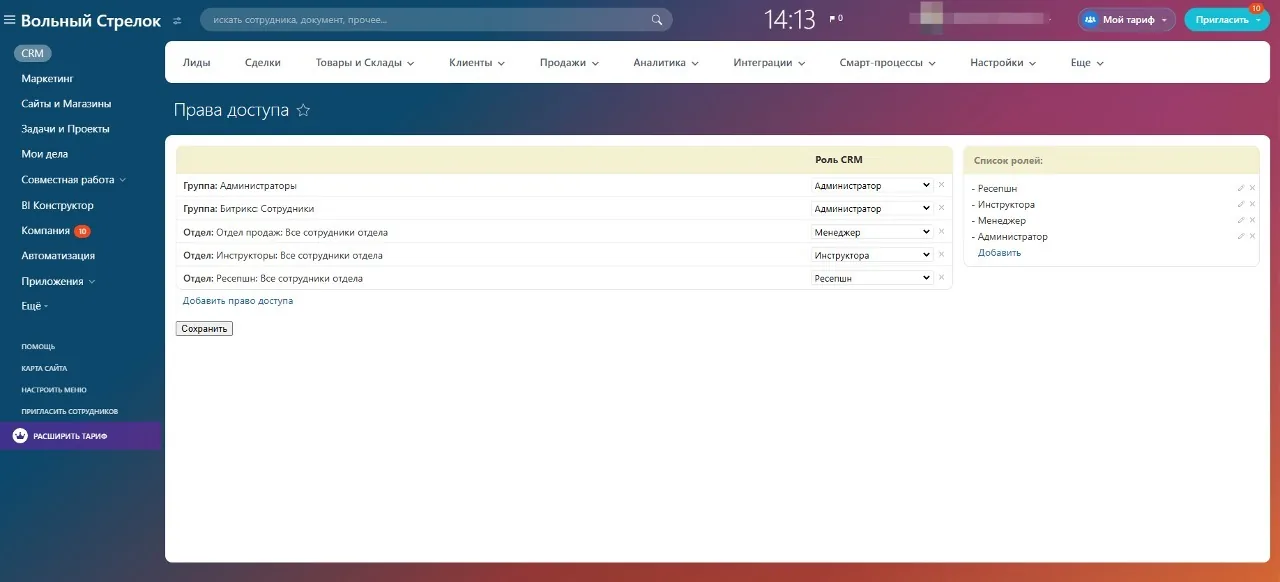Remove access row for Битрикс: Сотрудники
Viewport: 1280px width, 582px height.
(x=941, y=208)
